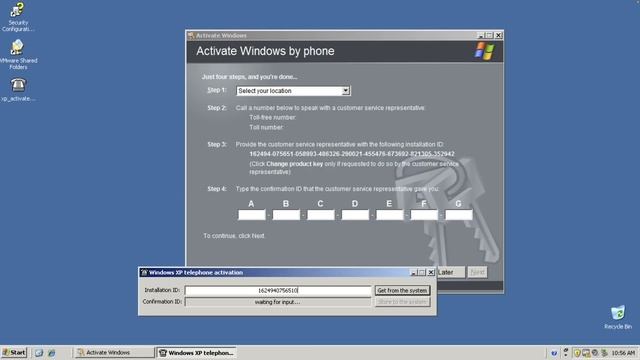Viewport: 640px width, 360px height.
Task: Launch Internet Explorer from quick launch
Action: (51, 353)
